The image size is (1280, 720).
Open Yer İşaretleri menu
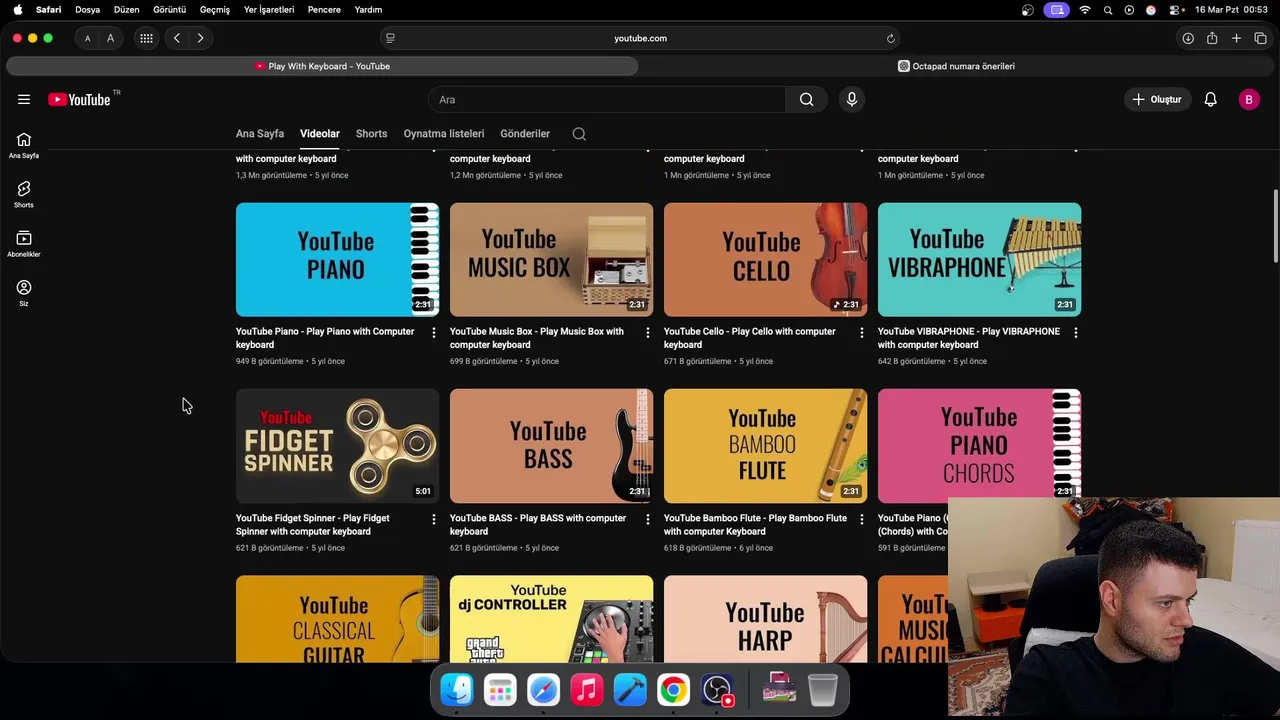pos(269,9)
